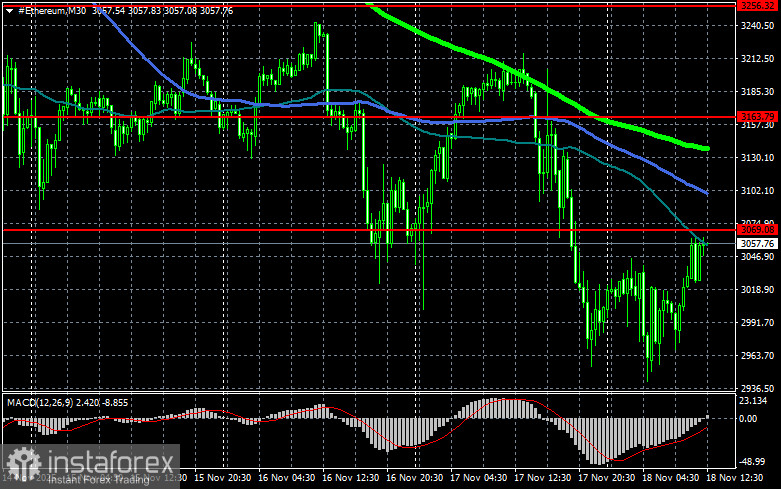Viewport: 781px width, 489px height.
Task: Click the chart menu triangle beside #Ethereum
Action: (x=9, y=10)
